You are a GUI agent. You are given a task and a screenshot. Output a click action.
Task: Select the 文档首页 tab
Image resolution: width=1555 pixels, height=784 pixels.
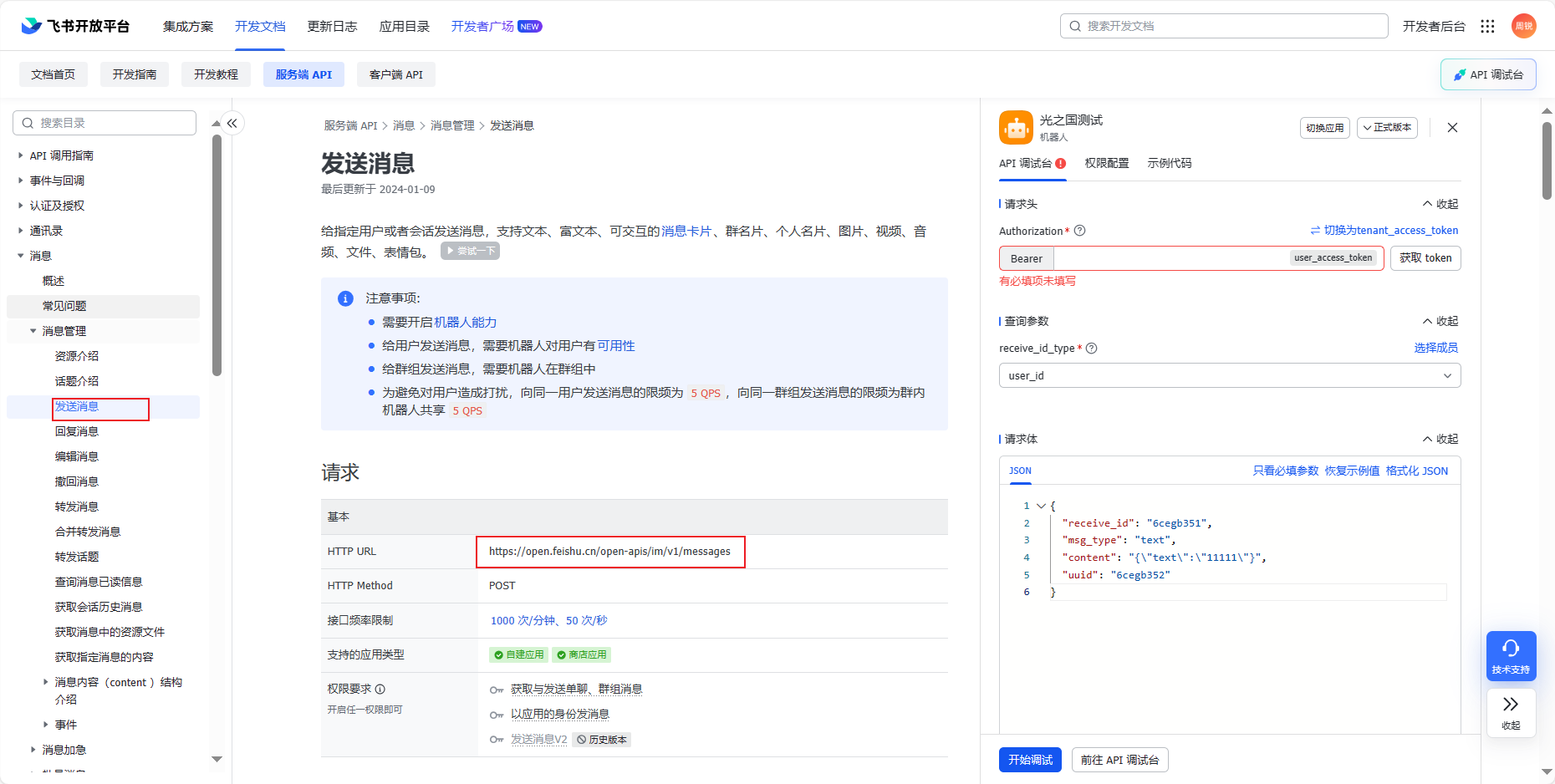[x=54, y=74]
